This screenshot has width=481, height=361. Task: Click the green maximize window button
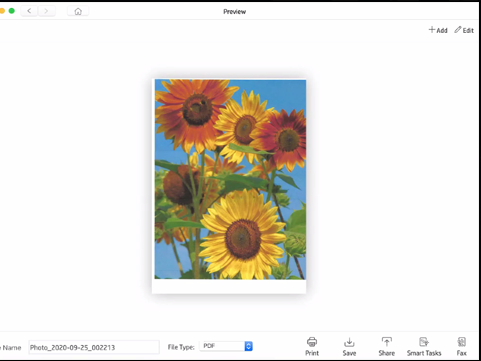pyautogui.click(x=12, y=11)
